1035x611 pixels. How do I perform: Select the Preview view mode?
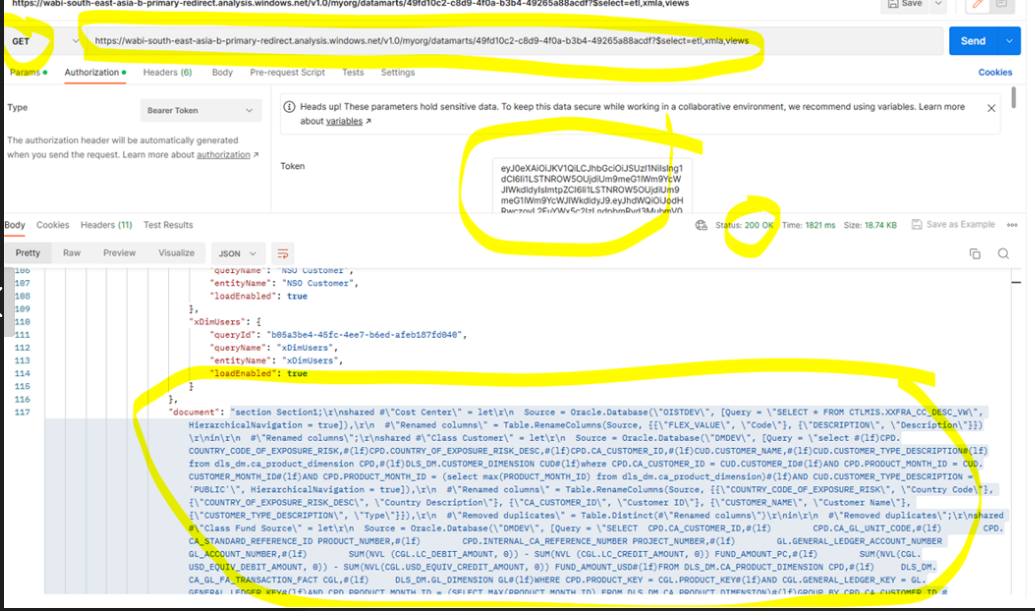click(x=119, y=253)
